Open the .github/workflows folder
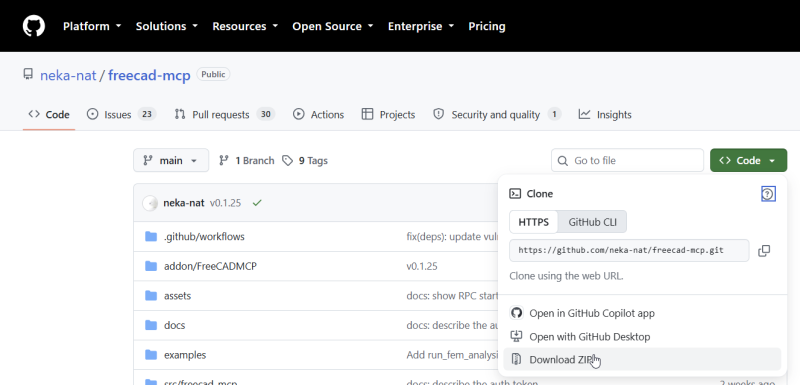800x385 pixels. click(204, 237)
